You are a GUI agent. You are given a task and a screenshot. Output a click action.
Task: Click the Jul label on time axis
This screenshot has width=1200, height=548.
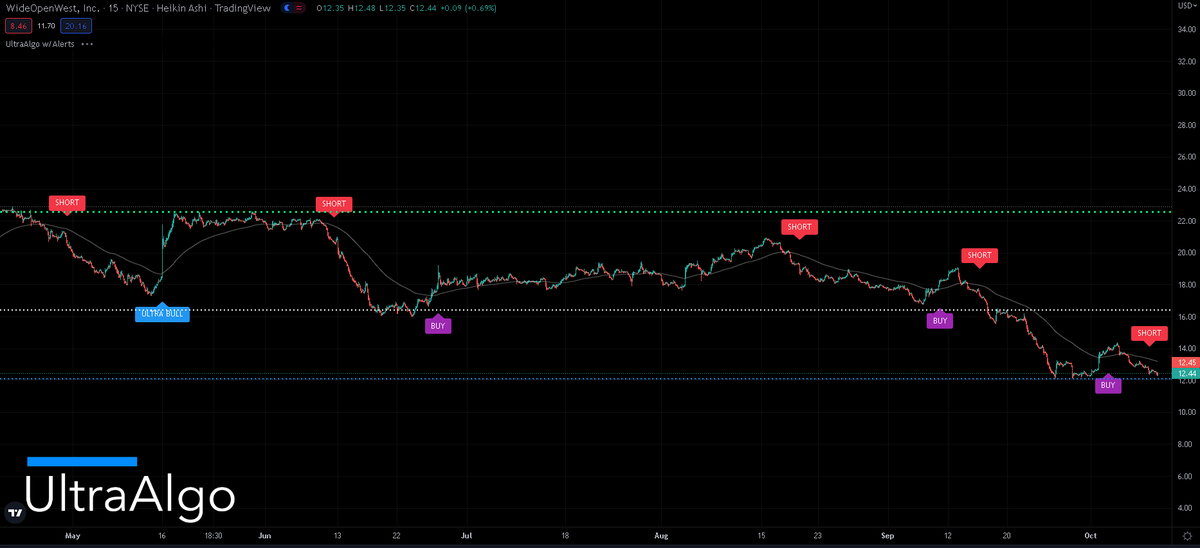[x=466, y=536]
